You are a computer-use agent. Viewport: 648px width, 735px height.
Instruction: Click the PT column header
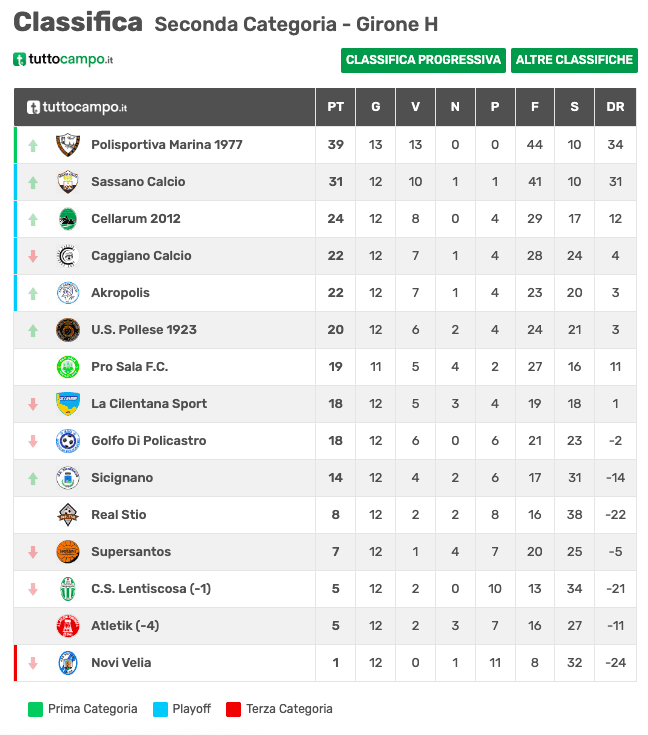[336, 107]
